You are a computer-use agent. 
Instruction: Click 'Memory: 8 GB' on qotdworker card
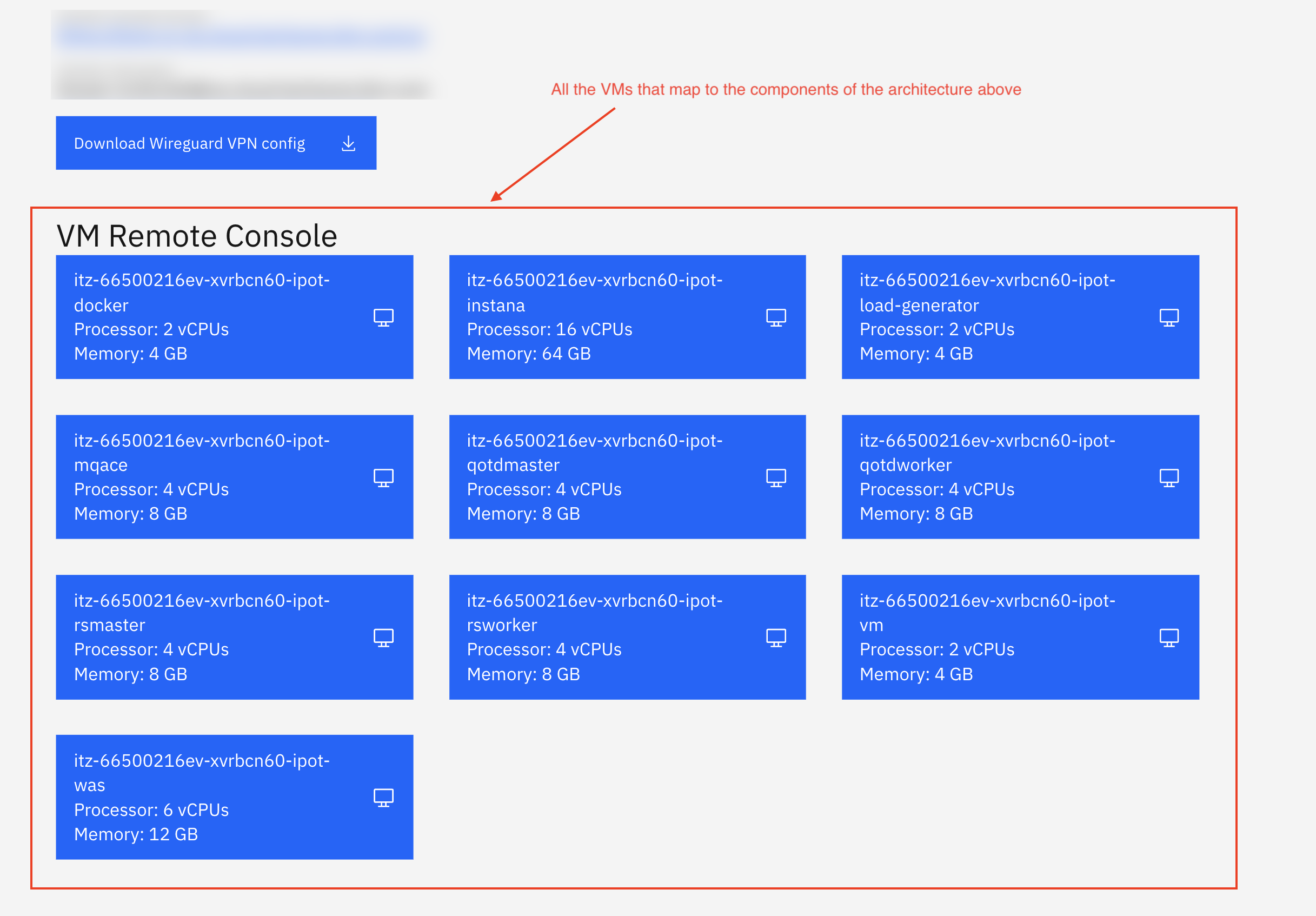point(916,514)
